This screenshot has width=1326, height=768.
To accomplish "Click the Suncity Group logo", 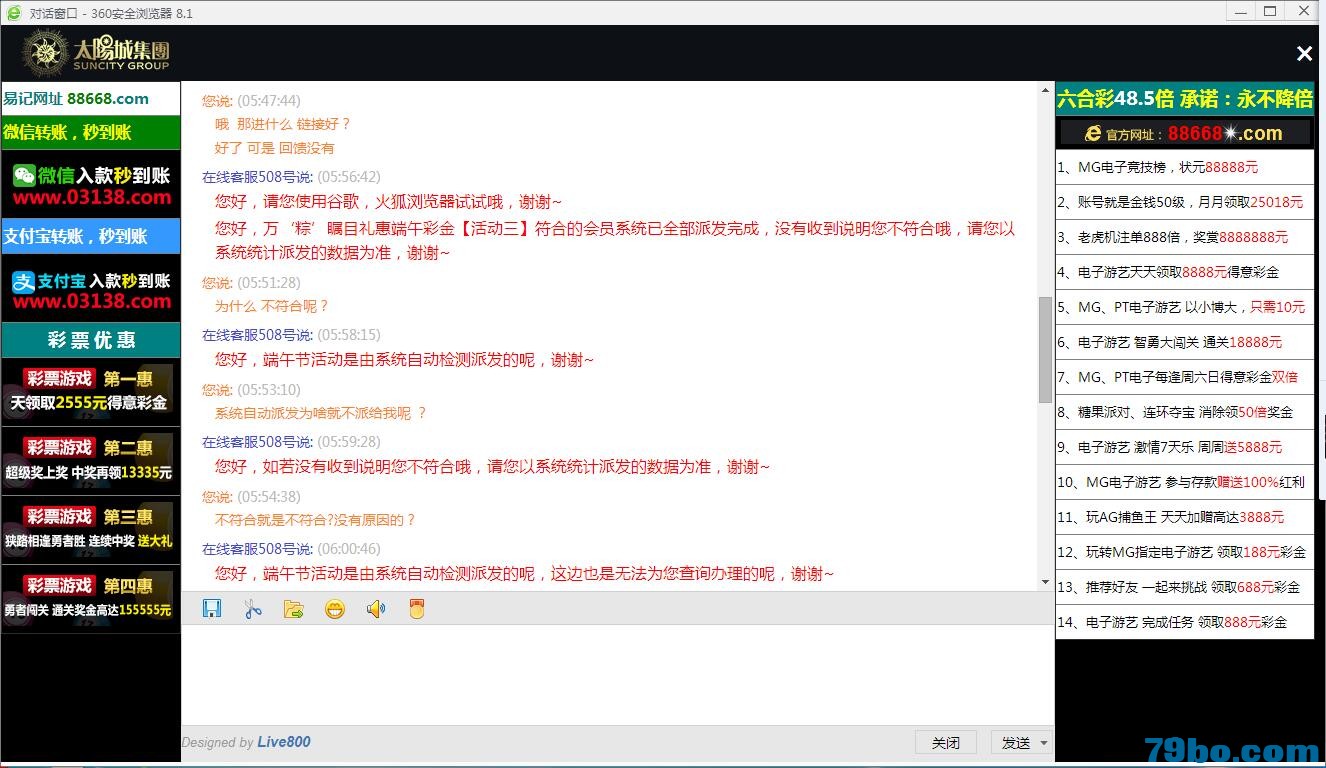I will 96,53.
